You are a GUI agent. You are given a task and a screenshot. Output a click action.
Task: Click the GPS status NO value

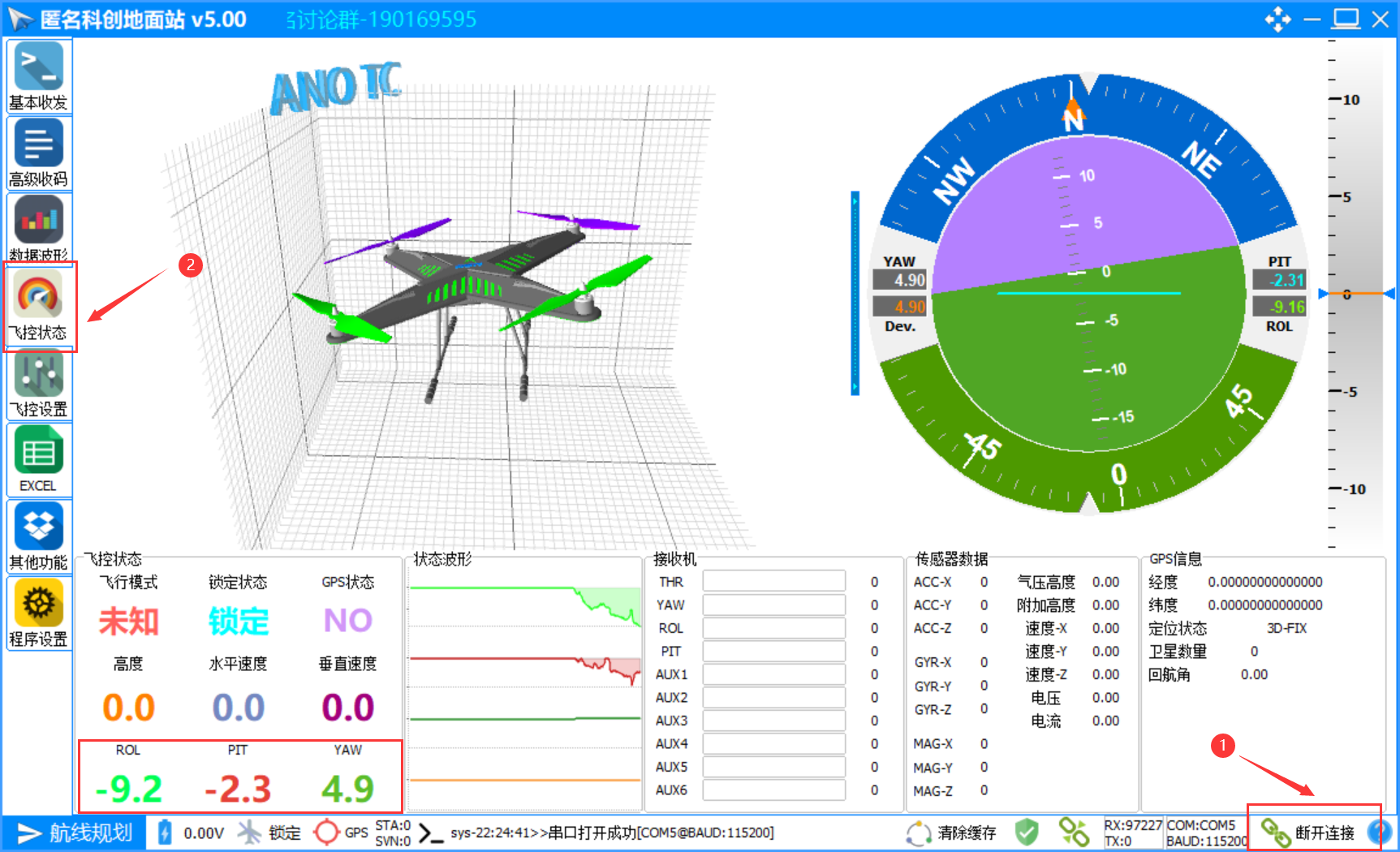tap(347, 622)
